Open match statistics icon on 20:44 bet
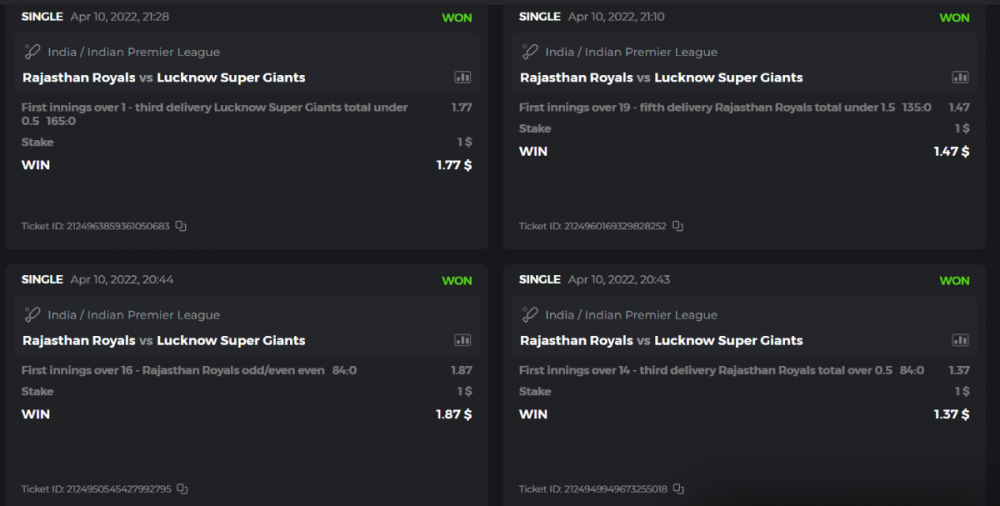This screenshot has height=506, width=1000. pos(462,340)
